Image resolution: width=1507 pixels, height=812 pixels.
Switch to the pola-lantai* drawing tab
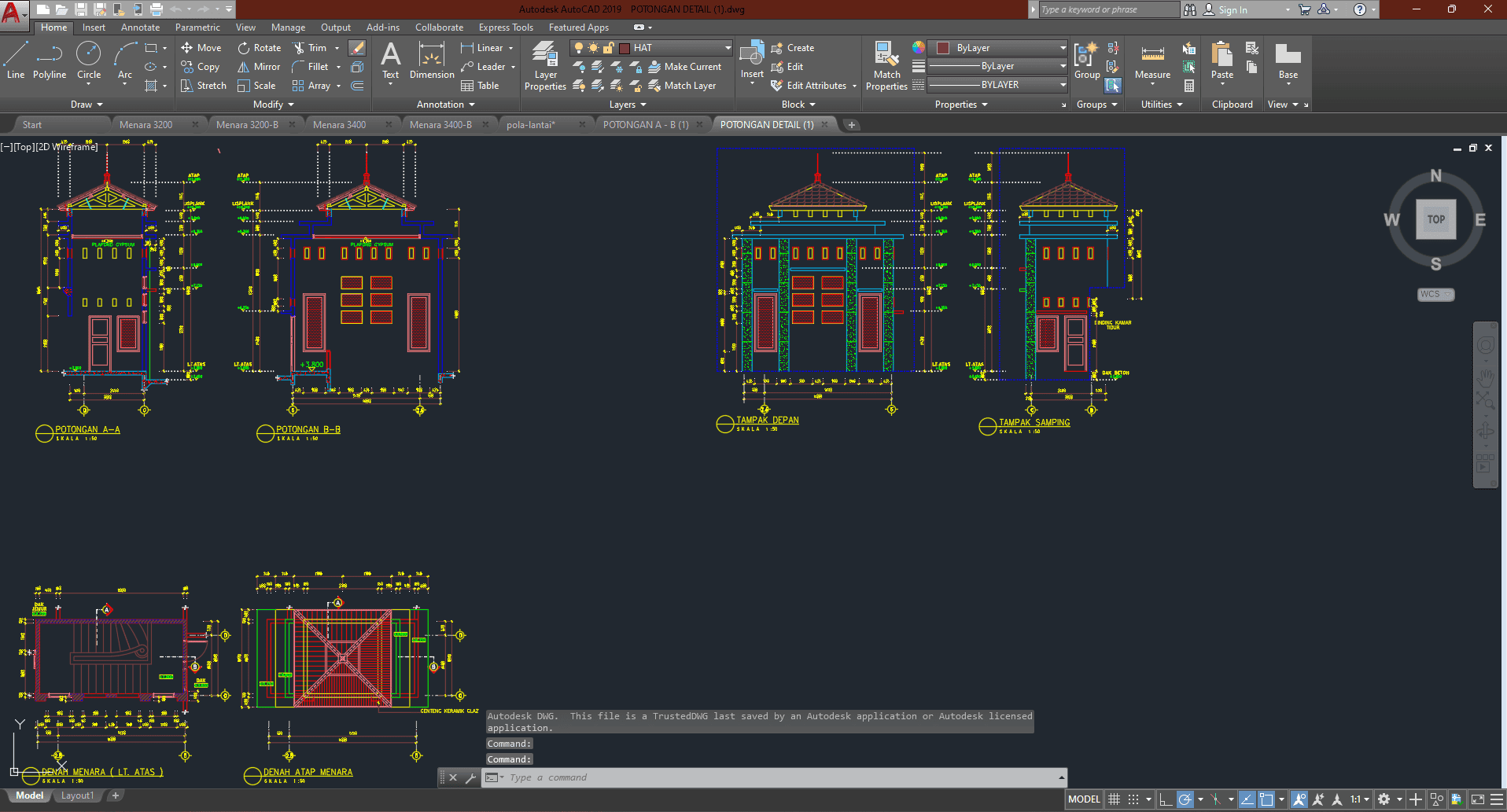click(x=530, y=125)
